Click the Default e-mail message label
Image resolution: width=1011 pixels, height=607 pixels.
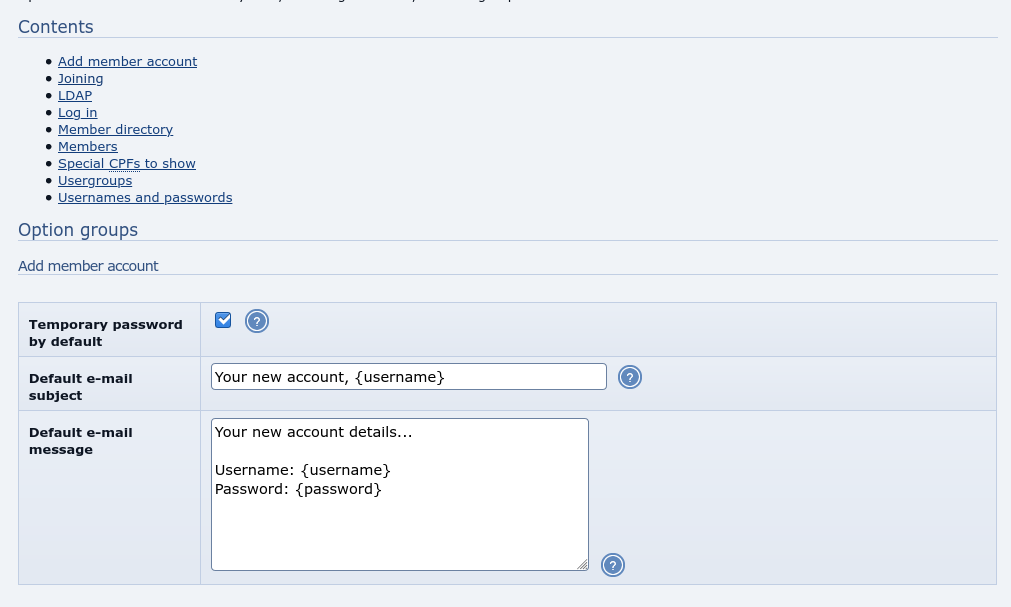80,440
